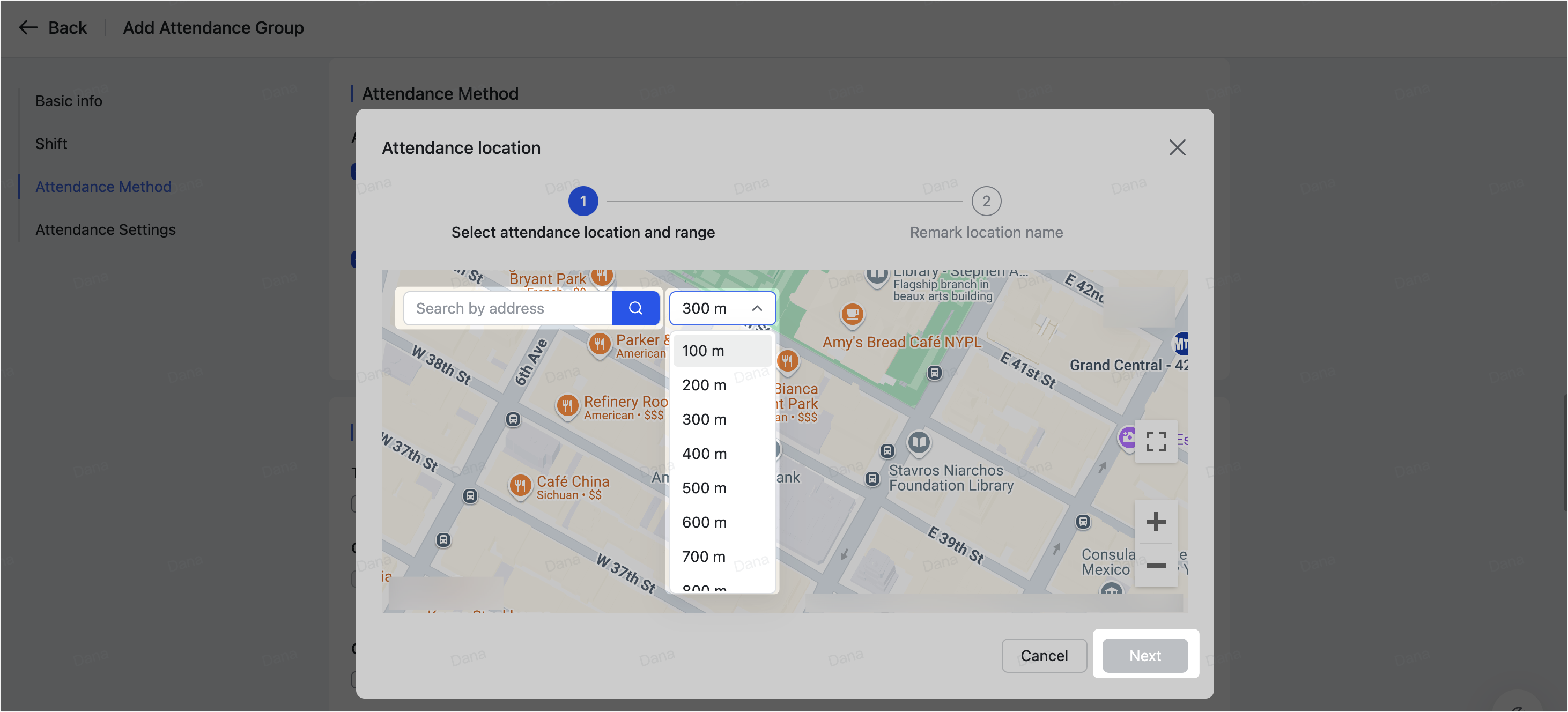Choose 100 m as the attendance range

[x=704, y=351]
